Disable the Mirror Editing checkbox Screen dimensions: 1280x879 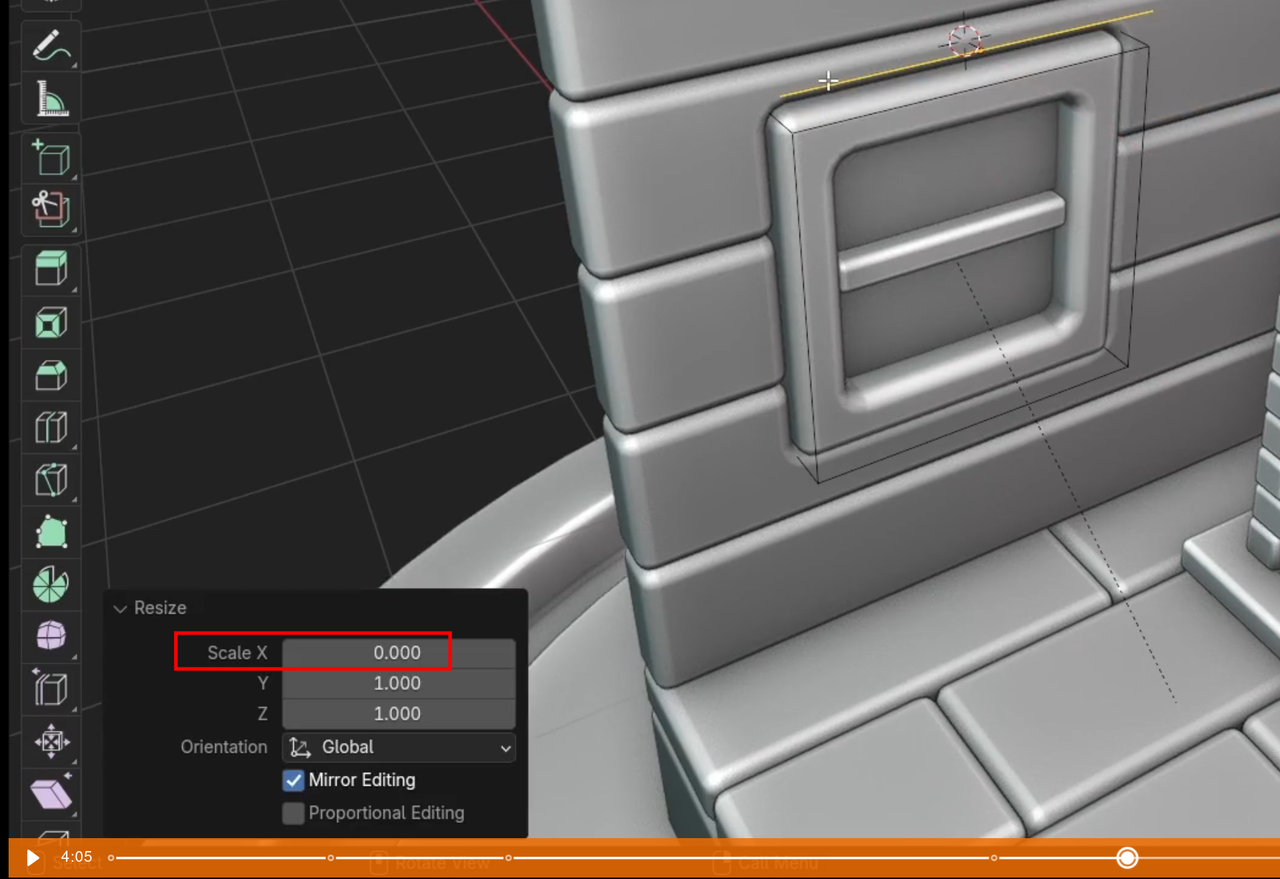293,780
